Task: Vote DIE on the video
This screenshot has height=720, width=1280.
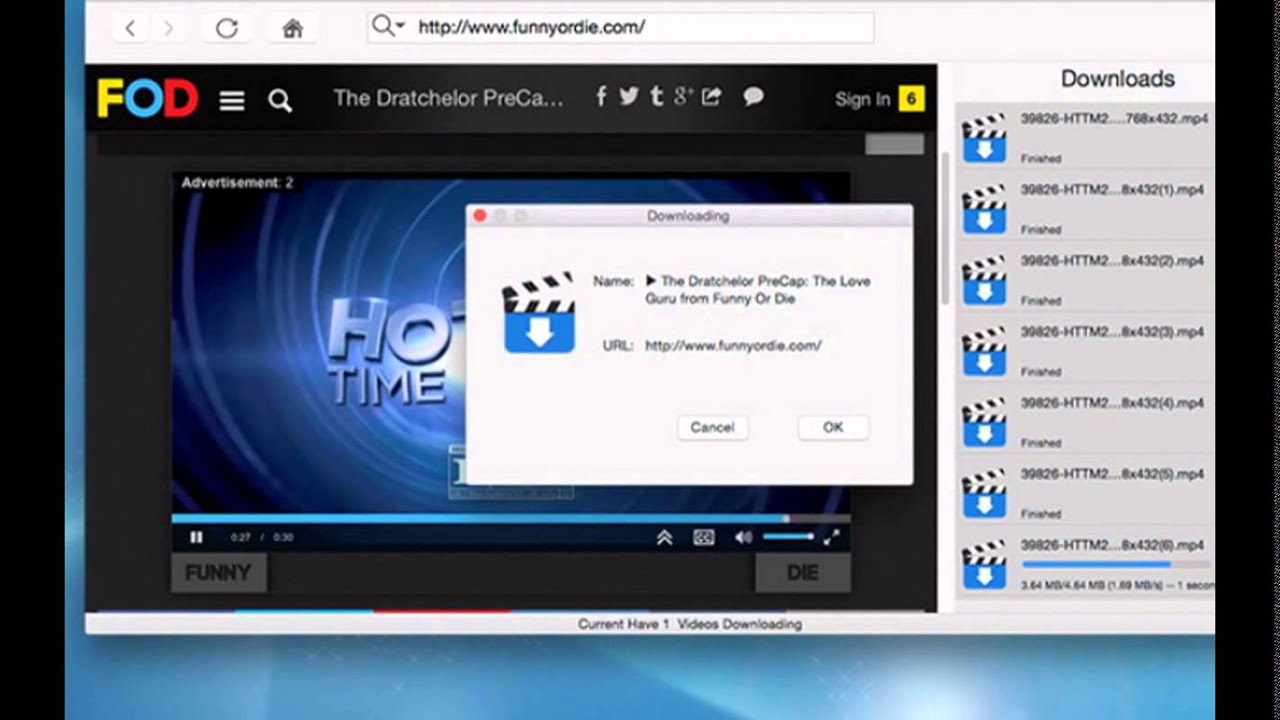Action: click(802, 573)
